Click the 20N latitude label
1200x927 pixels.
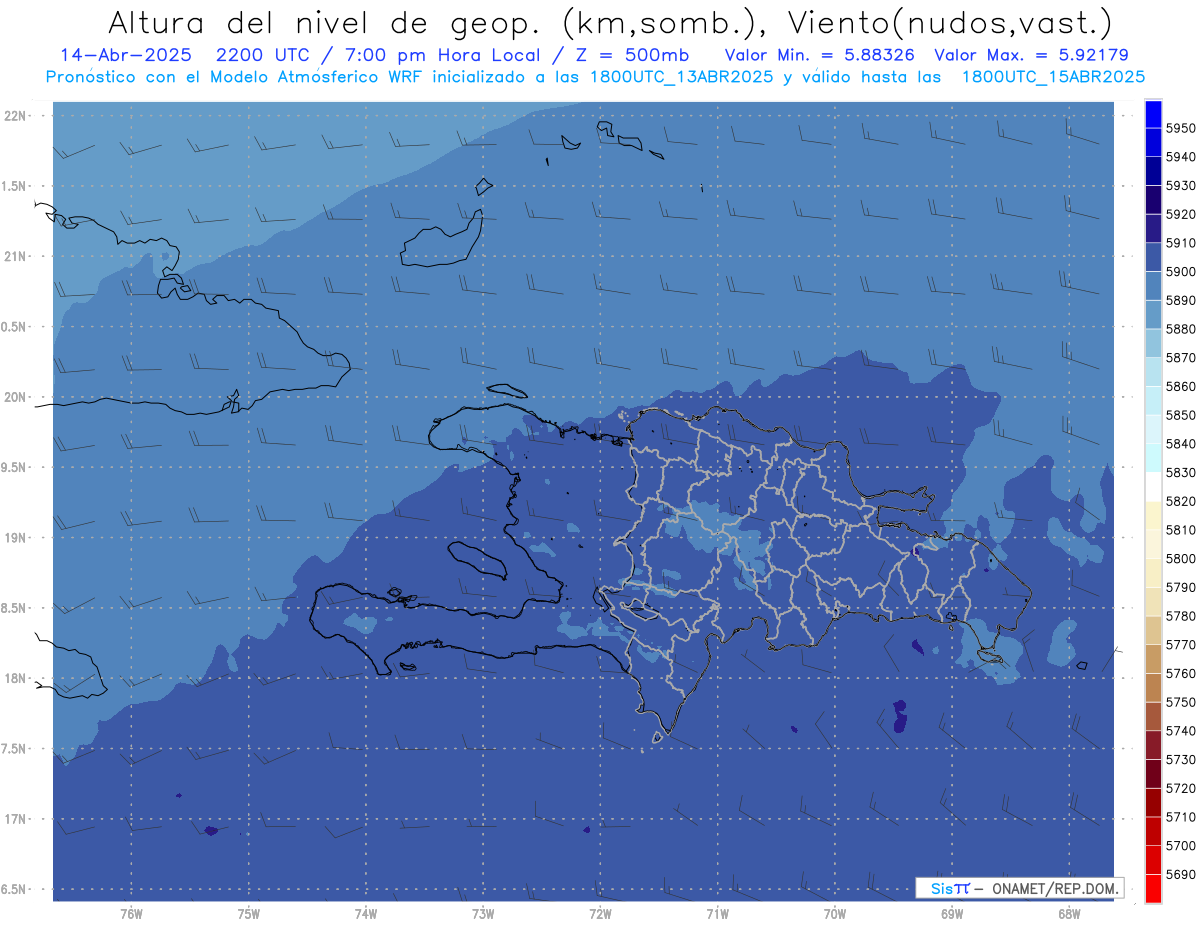(17, 397)
